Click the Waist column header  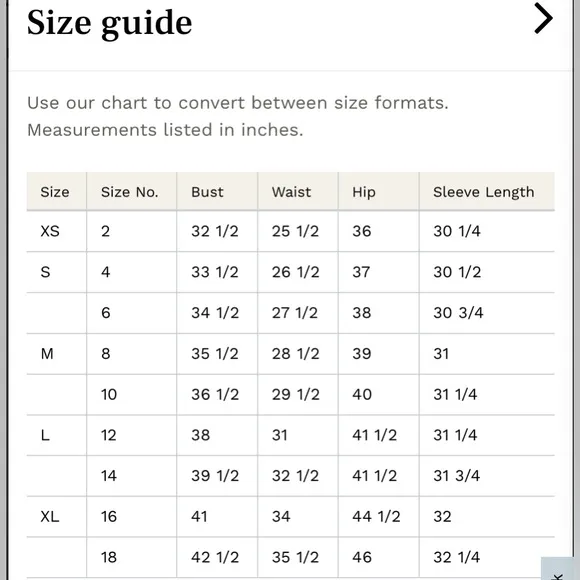(x=291, y=192)
